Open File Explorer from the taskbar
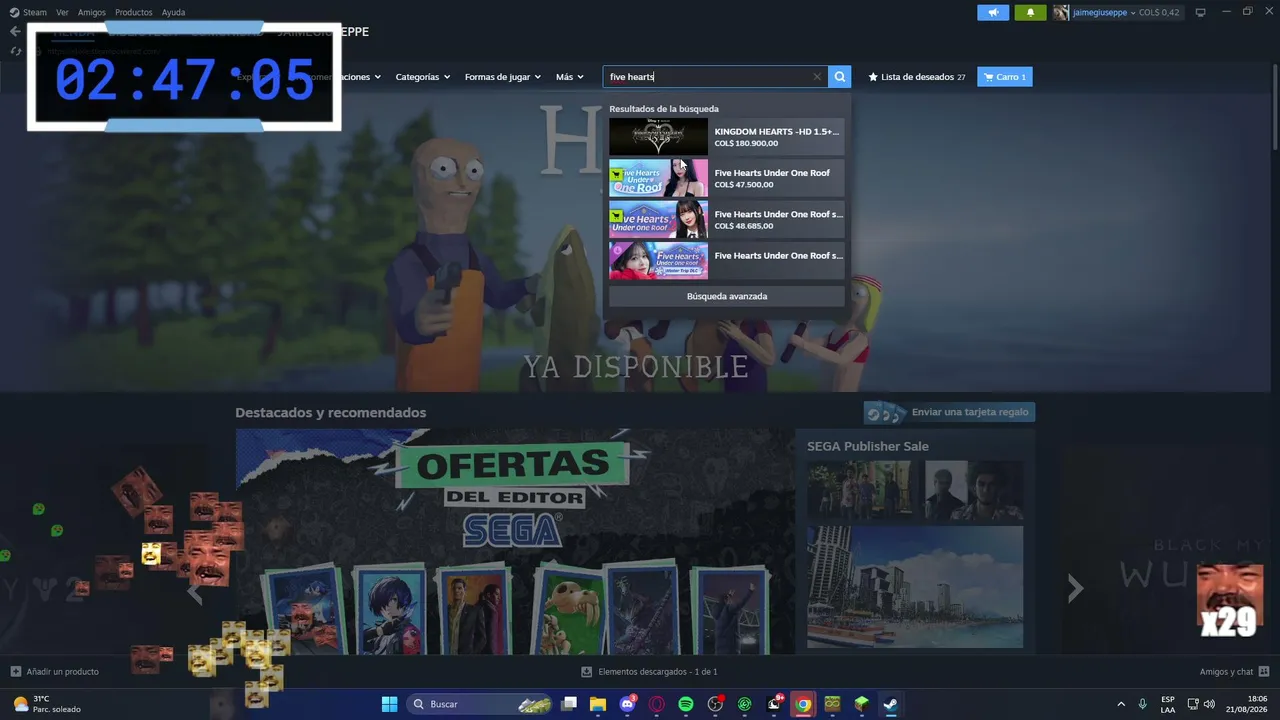This screenshot has height=720, width=1280. point(598,704)
